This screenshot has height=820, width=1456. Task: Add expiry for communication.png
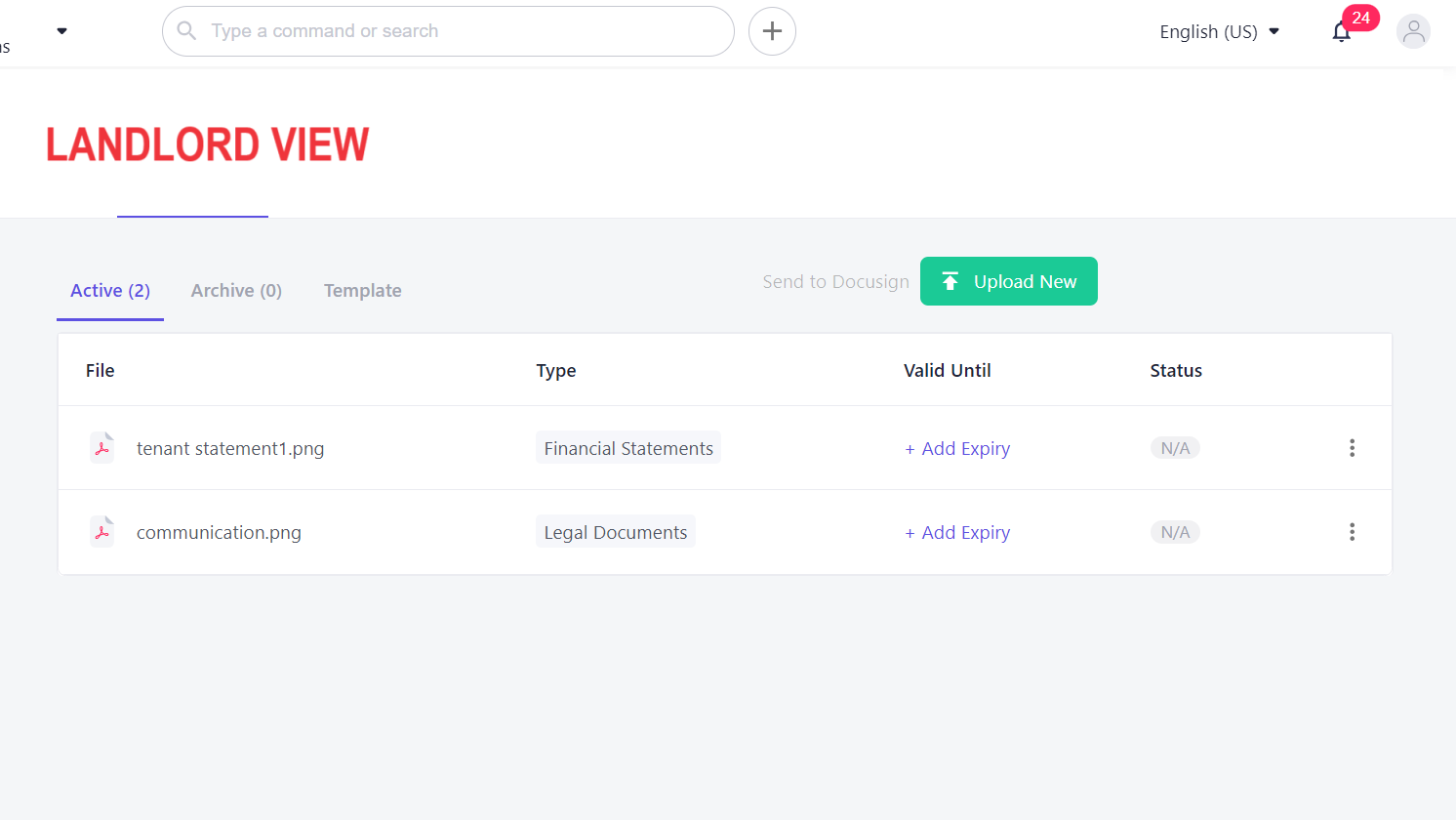pos(957,532)
